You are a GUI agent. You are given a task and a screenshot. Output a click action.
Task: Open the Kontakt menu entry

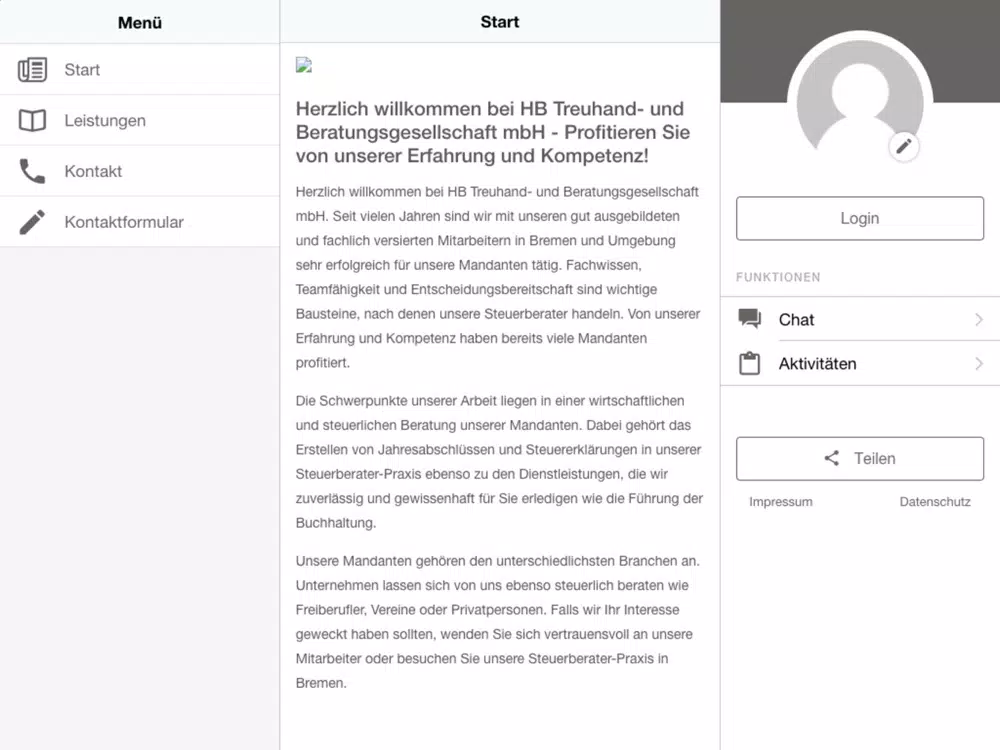140,171
